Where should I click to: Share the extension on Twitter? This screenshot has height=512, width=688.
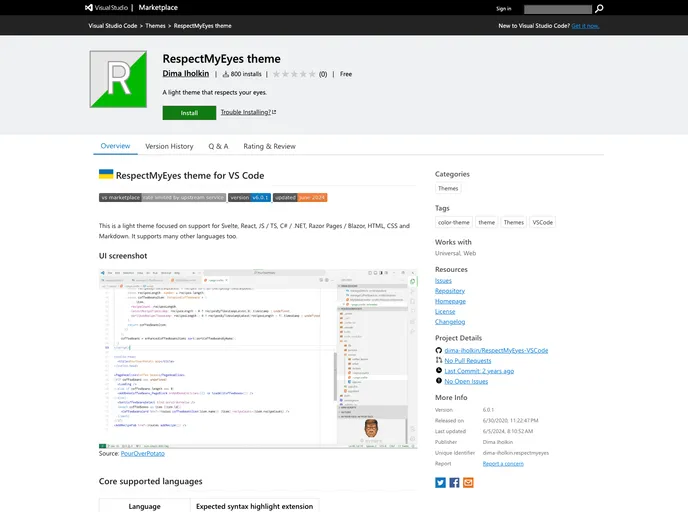coord(440,482)
